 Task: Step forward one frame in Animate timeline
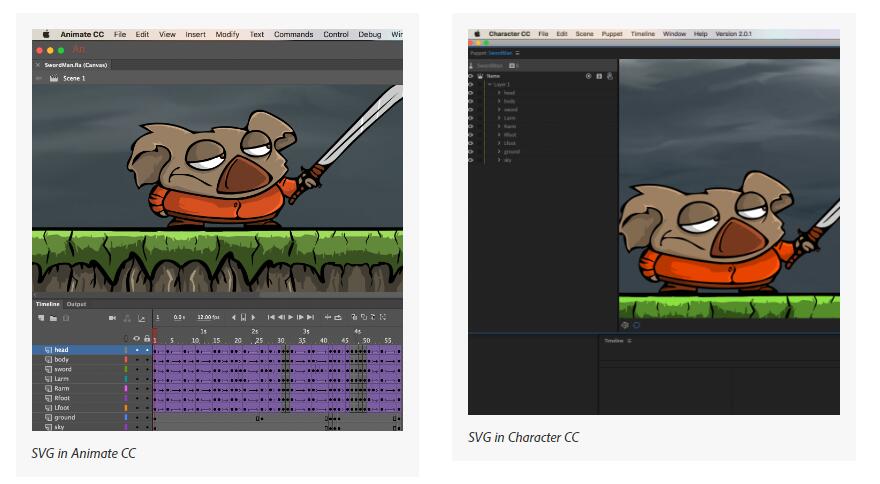point(300,317)
